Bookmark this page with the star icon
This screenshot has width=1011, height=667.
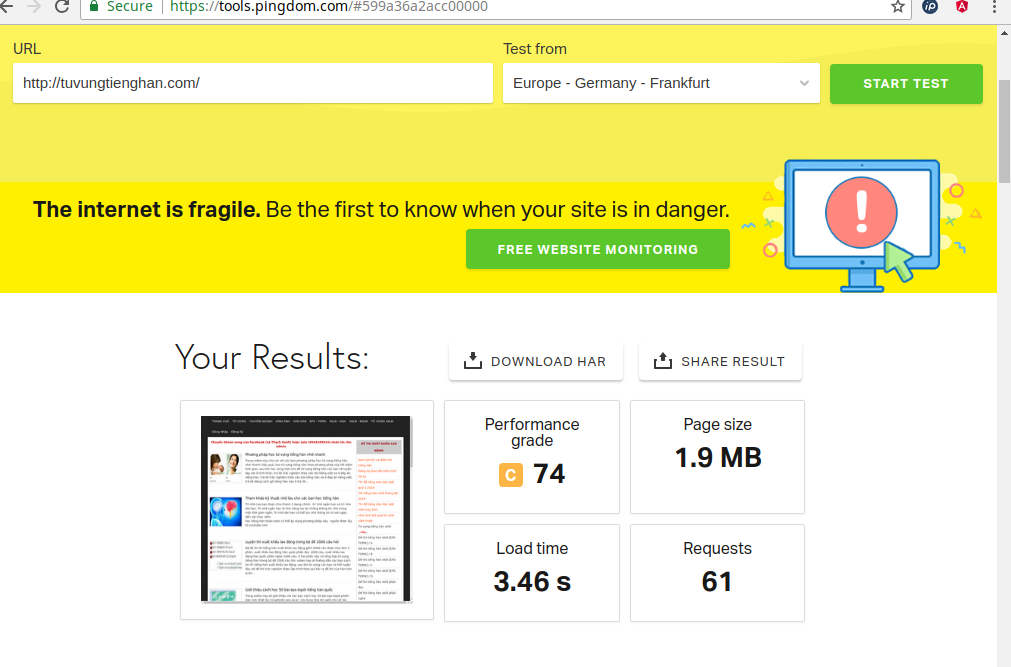(x=898, y=6)
